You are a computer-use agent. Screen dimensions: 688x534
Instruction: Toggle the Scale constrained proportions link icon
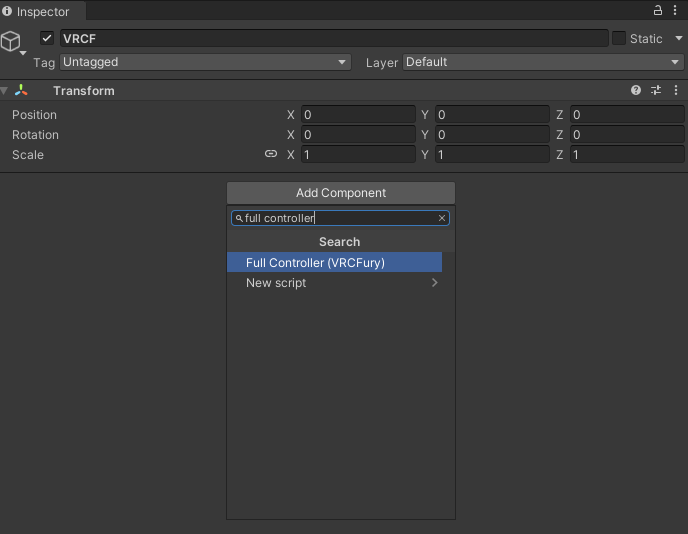(271, 154)
